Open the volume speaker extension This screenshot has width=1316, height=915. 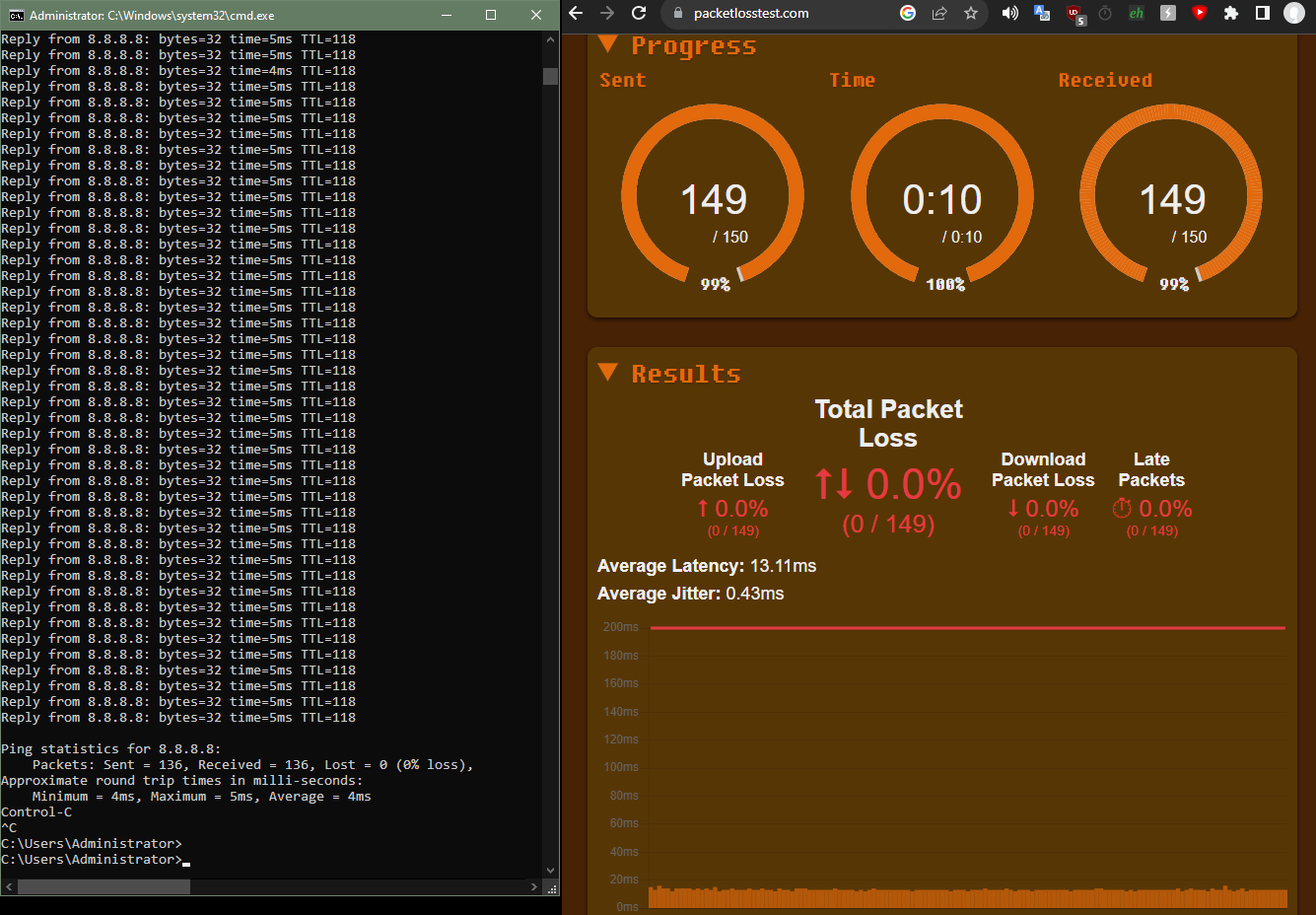1010,13
